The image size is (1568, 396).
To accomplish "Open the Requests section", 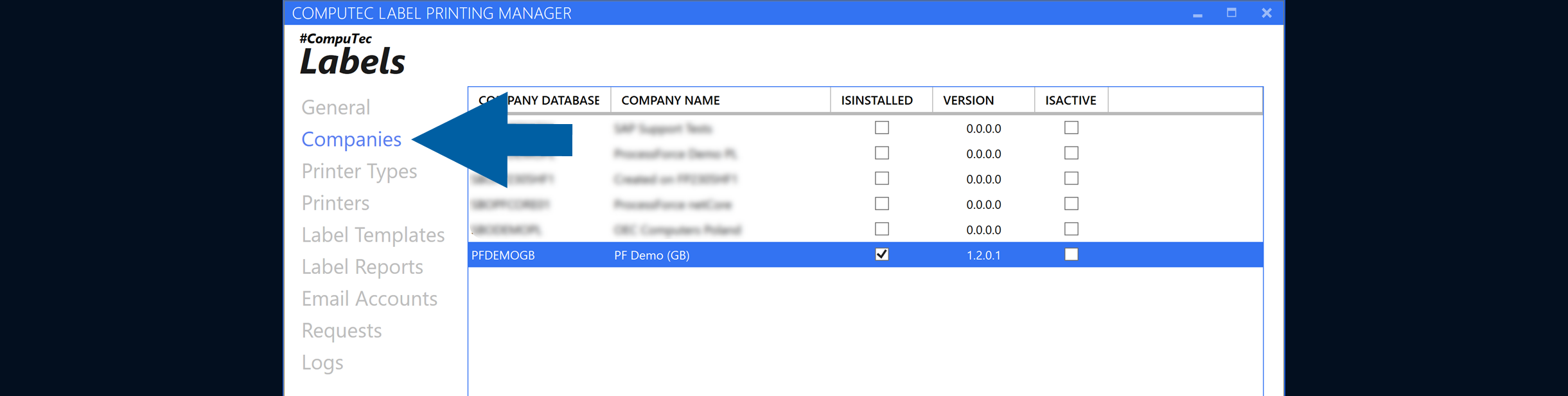I will pyautogui.click(x=341, y=331).
